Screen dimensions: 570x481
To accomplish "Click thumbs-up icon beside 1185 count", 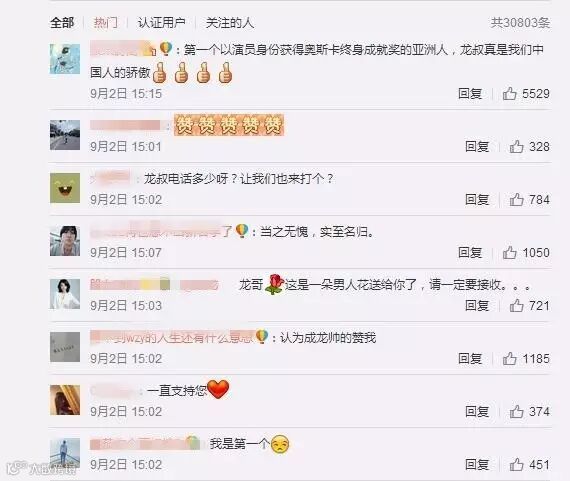I will pos(510,359).
